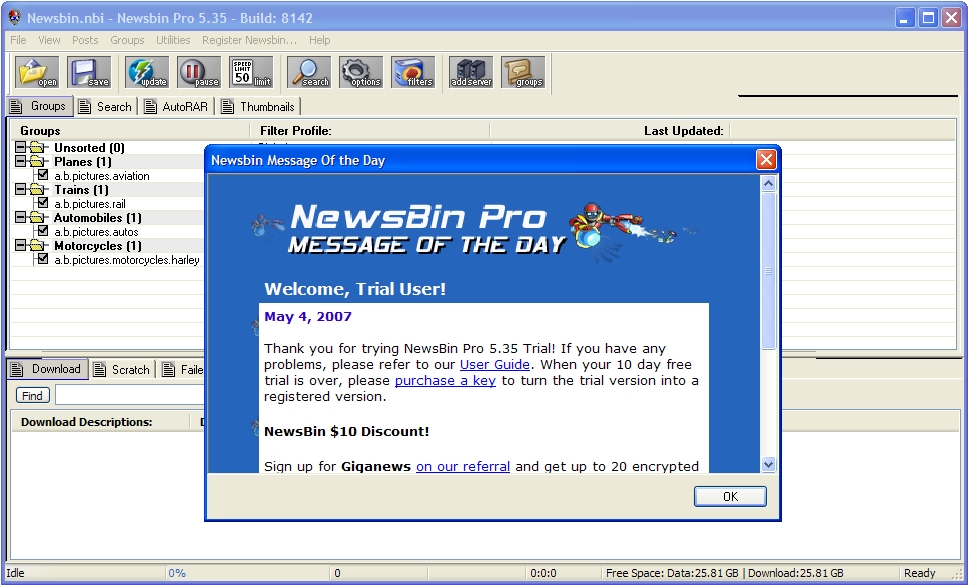Screen dimensions: 968x585
Task: Click the Automobiles folder icon
Action: 39,217
